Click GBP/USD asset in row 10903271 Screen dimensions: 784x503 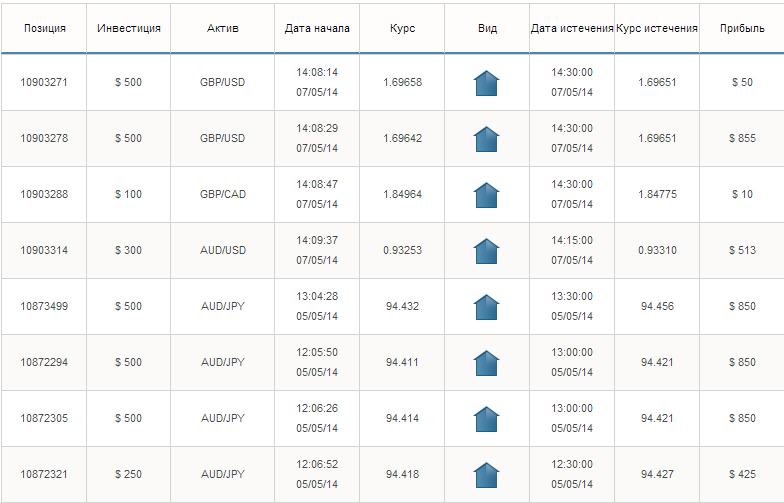click(222, 82)
